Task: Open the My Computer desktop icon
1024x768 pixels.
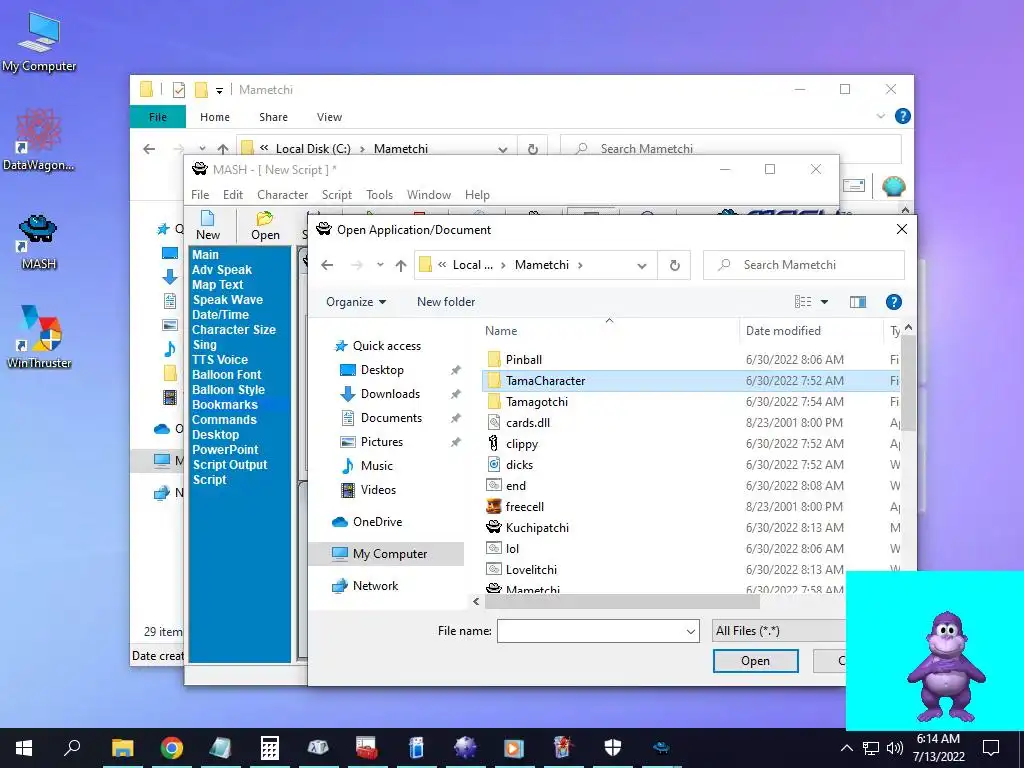Action: point(39,42)
